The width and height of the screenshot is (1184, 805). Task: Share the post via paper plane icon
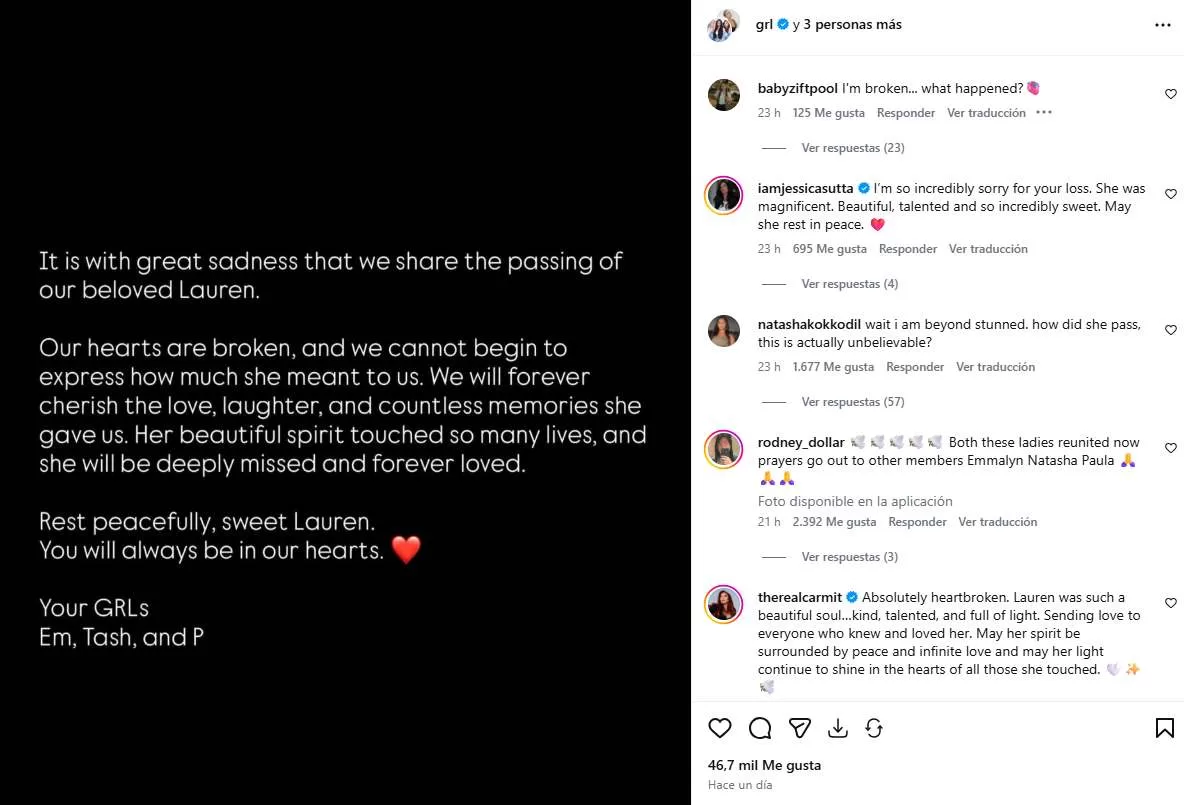[800, 728]
